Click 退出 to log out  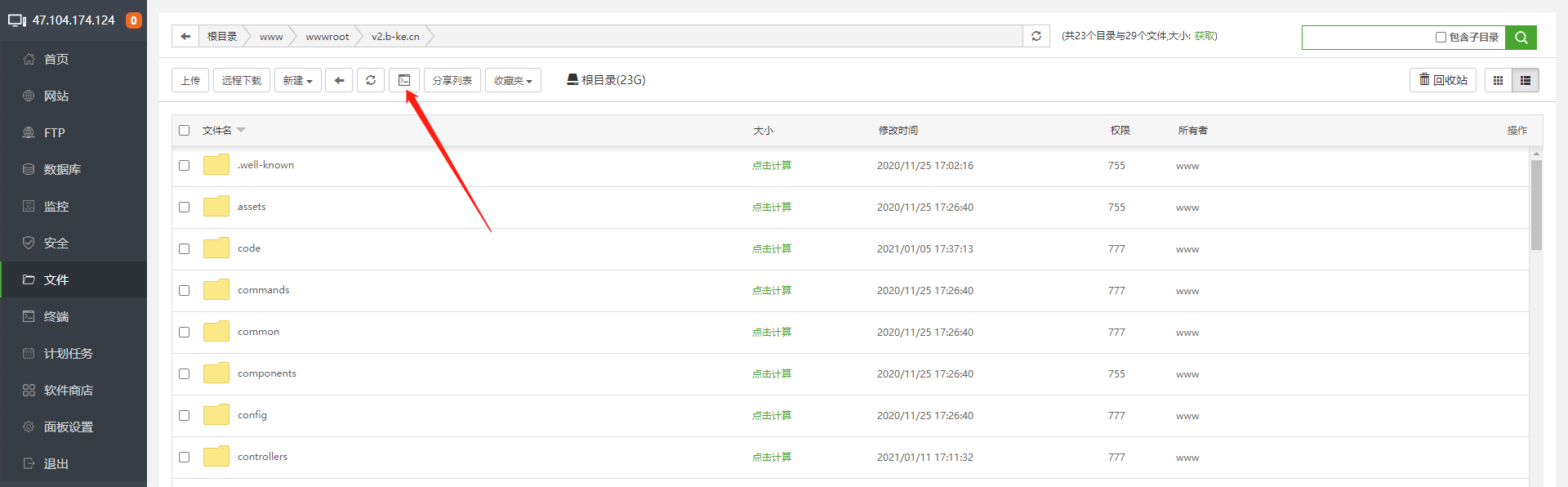coord(73,463)
